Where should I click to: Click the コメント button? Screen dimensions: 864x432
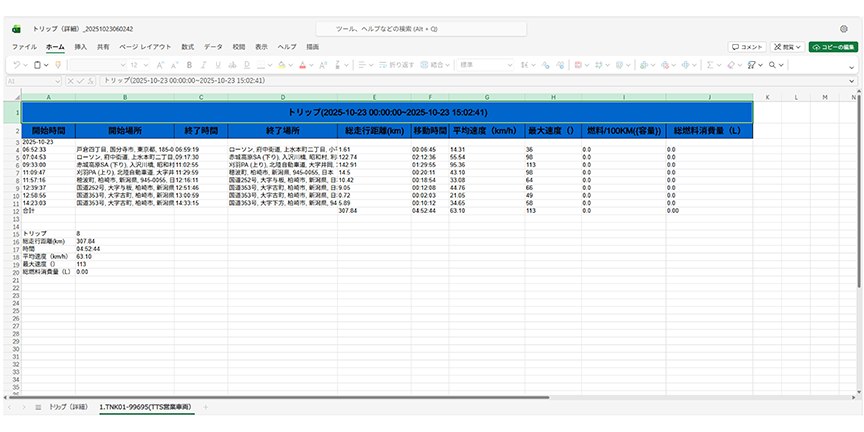pyautogui.click(x=747, y=47)
